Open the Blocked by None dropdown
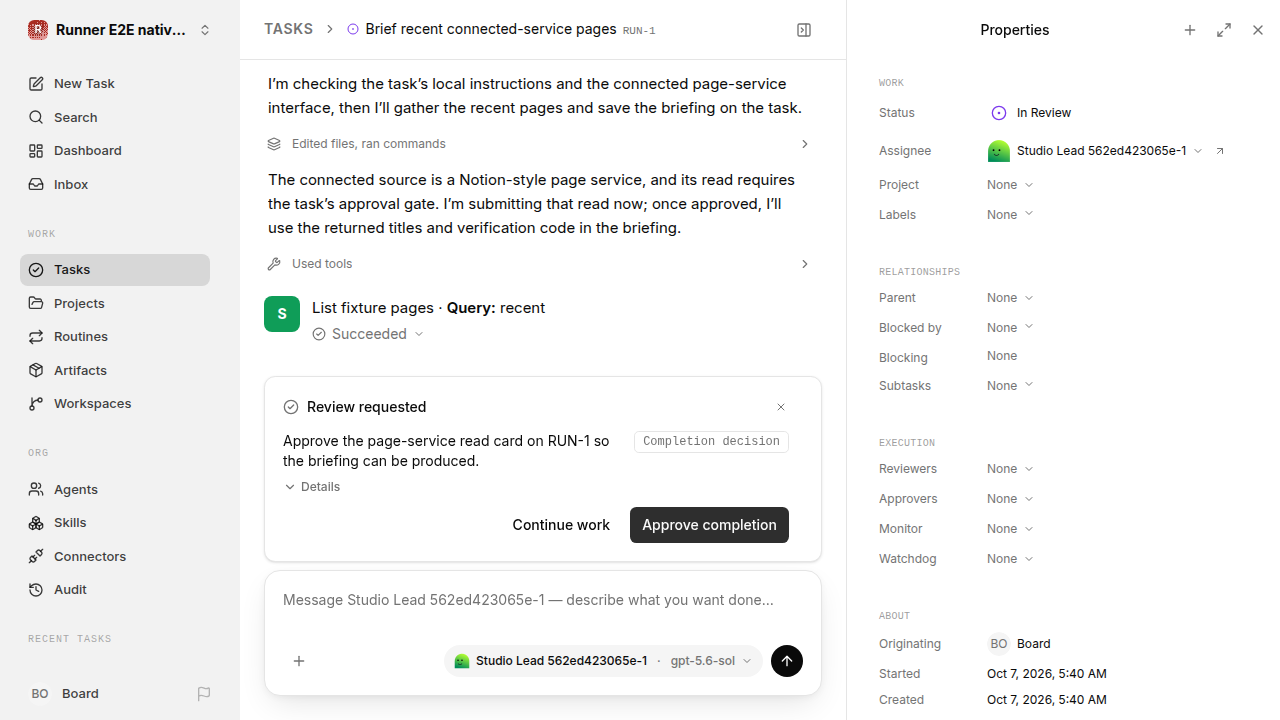 tap(1010, 328)
